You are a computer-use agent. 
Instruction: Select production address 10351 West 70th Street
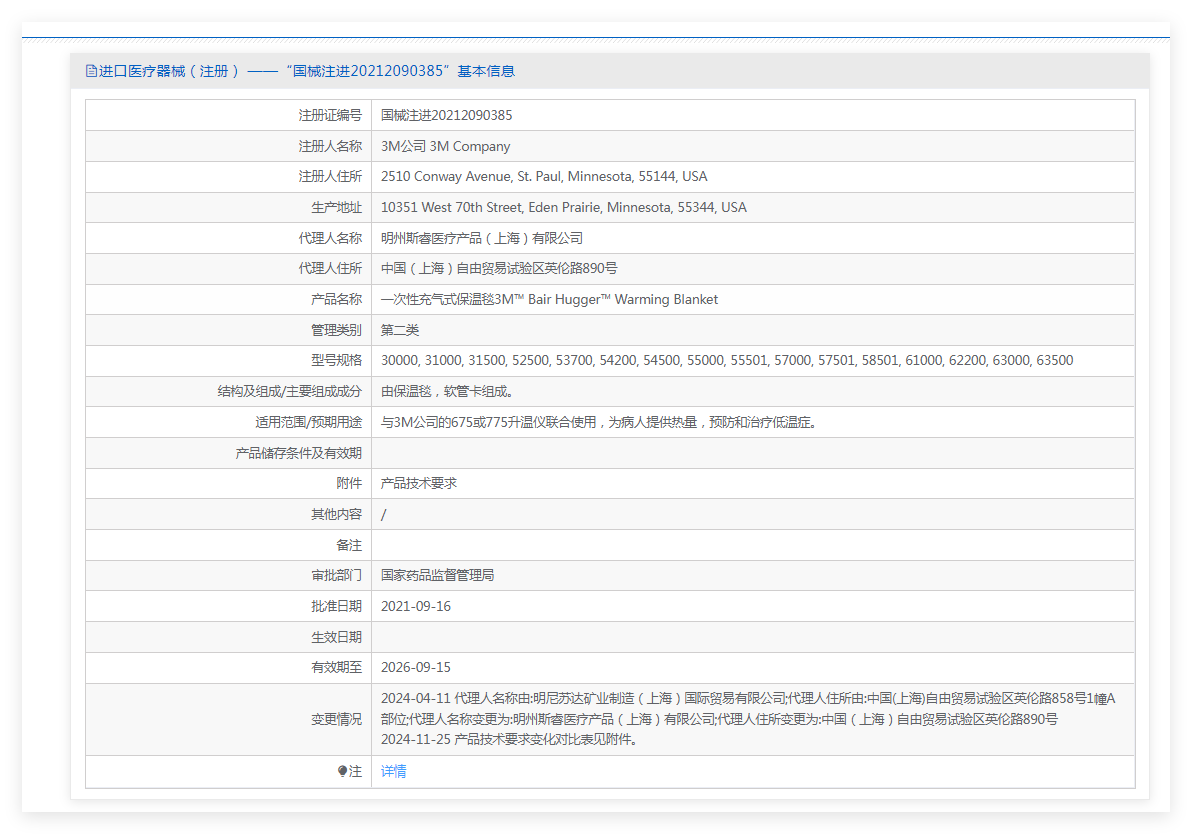(x=563, y=207)
